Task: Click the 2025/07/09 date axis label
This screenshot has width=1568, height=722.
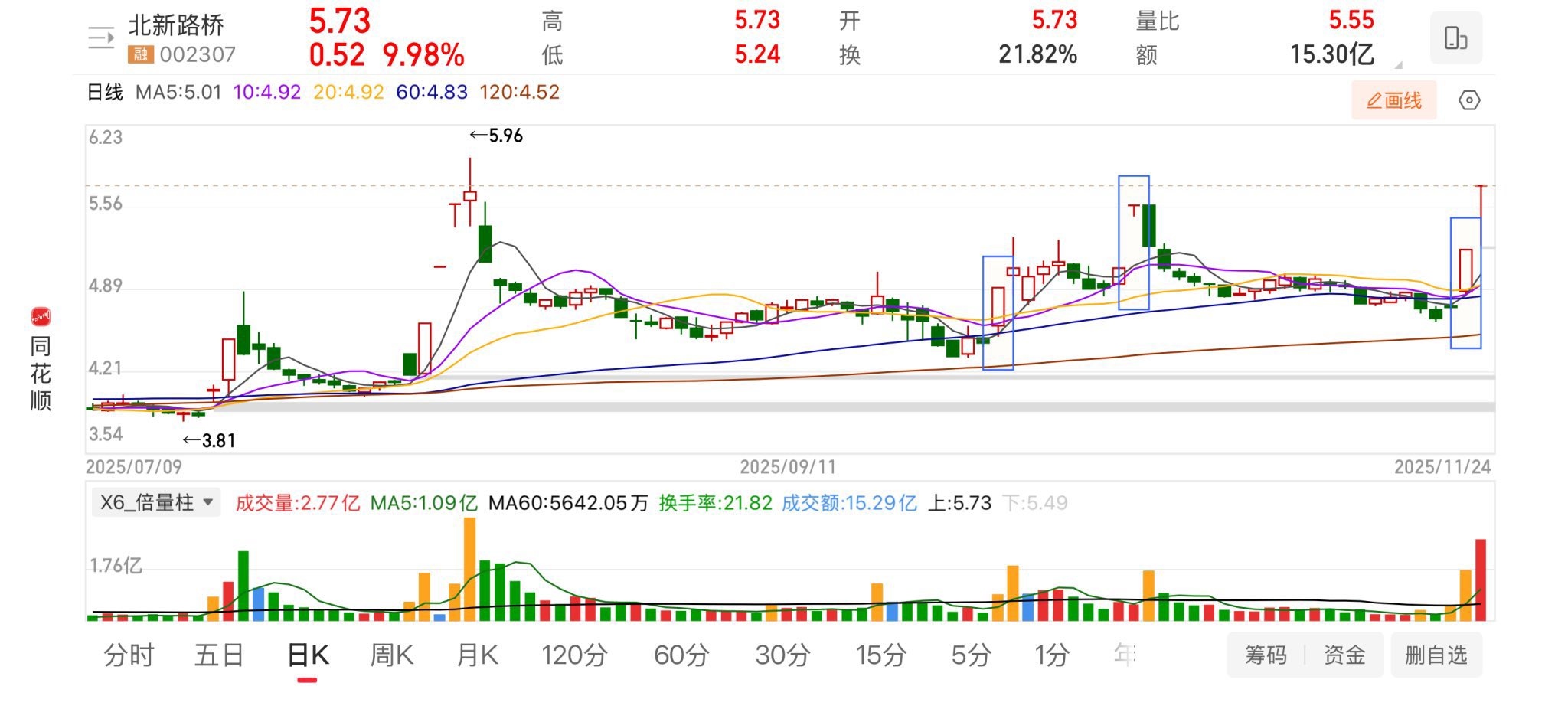Action: (x=134, y=467)
